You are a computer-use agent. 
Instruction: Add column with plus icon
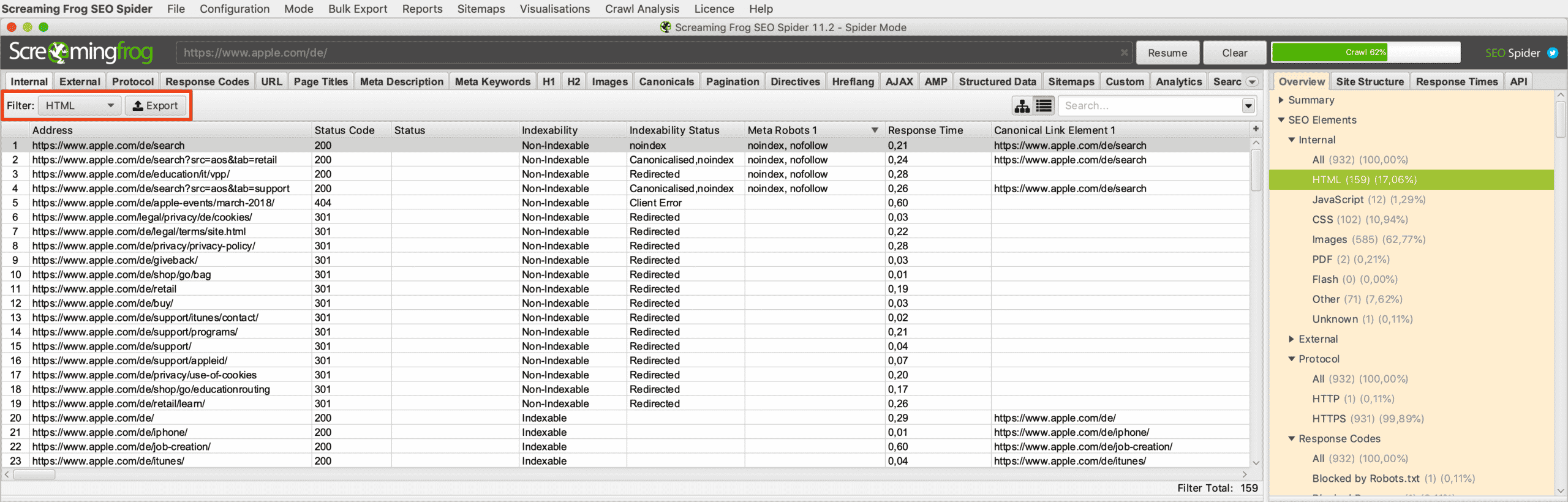tap(1256, 129)
